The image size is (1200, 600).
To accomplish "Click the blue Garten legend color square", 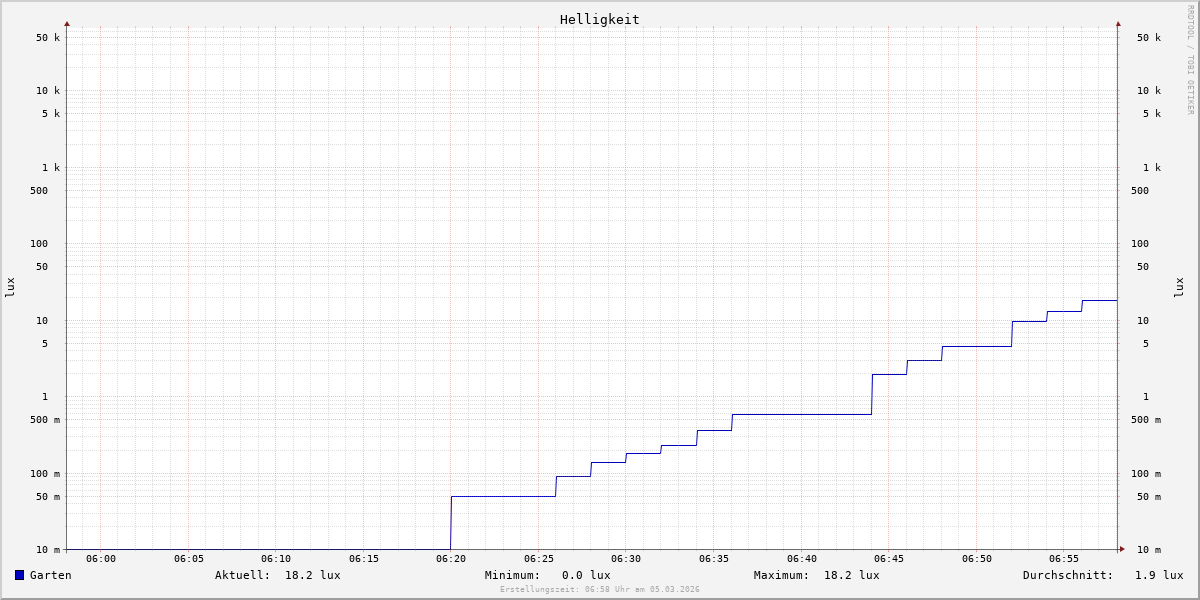I will pos(19,575).
